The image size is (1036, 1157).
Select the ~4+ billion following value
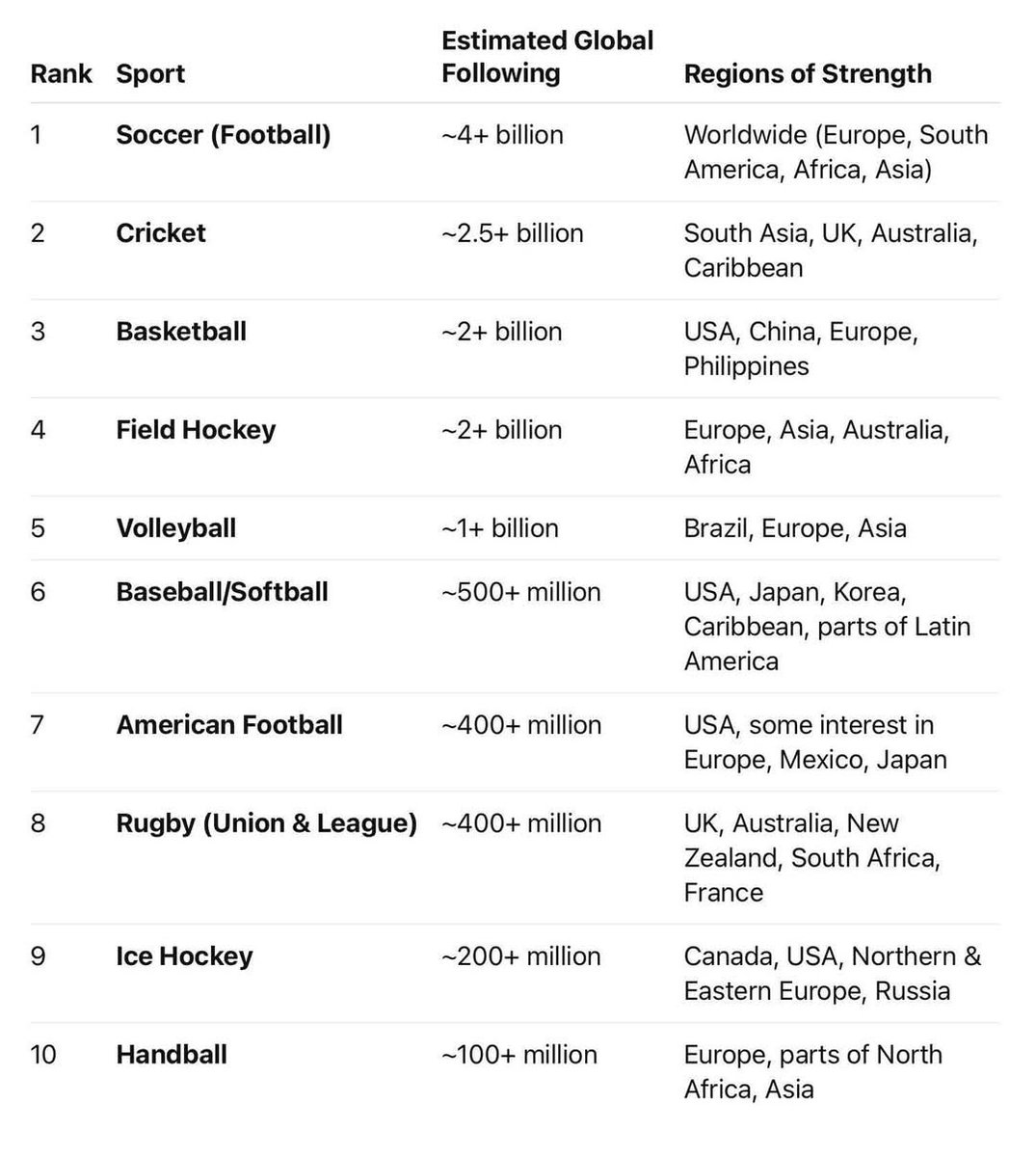[x=502, y=135]
